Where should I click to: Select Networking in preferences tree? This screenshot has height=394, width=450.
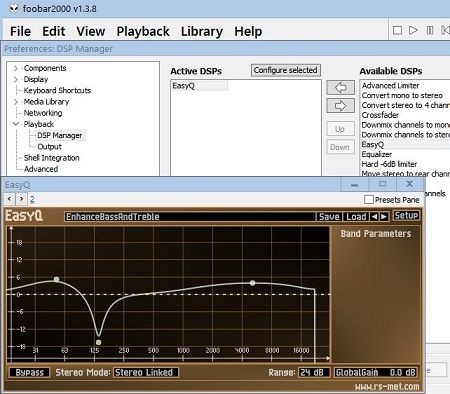[43, 113]
